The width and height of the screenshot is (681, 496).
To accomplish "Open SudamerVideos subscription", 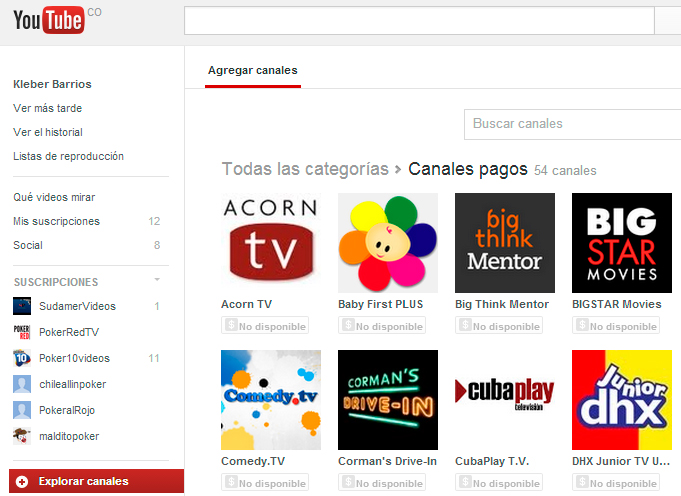I will pos(77,306).
